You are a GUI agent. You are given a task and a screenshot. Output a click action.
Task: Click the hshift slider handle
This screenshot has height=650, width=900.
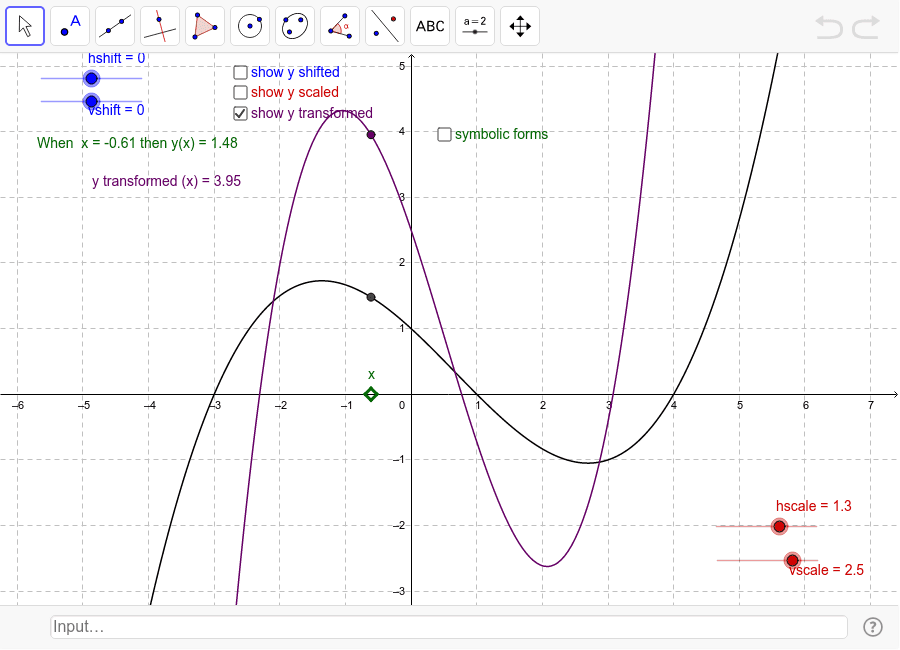(91, 78)
